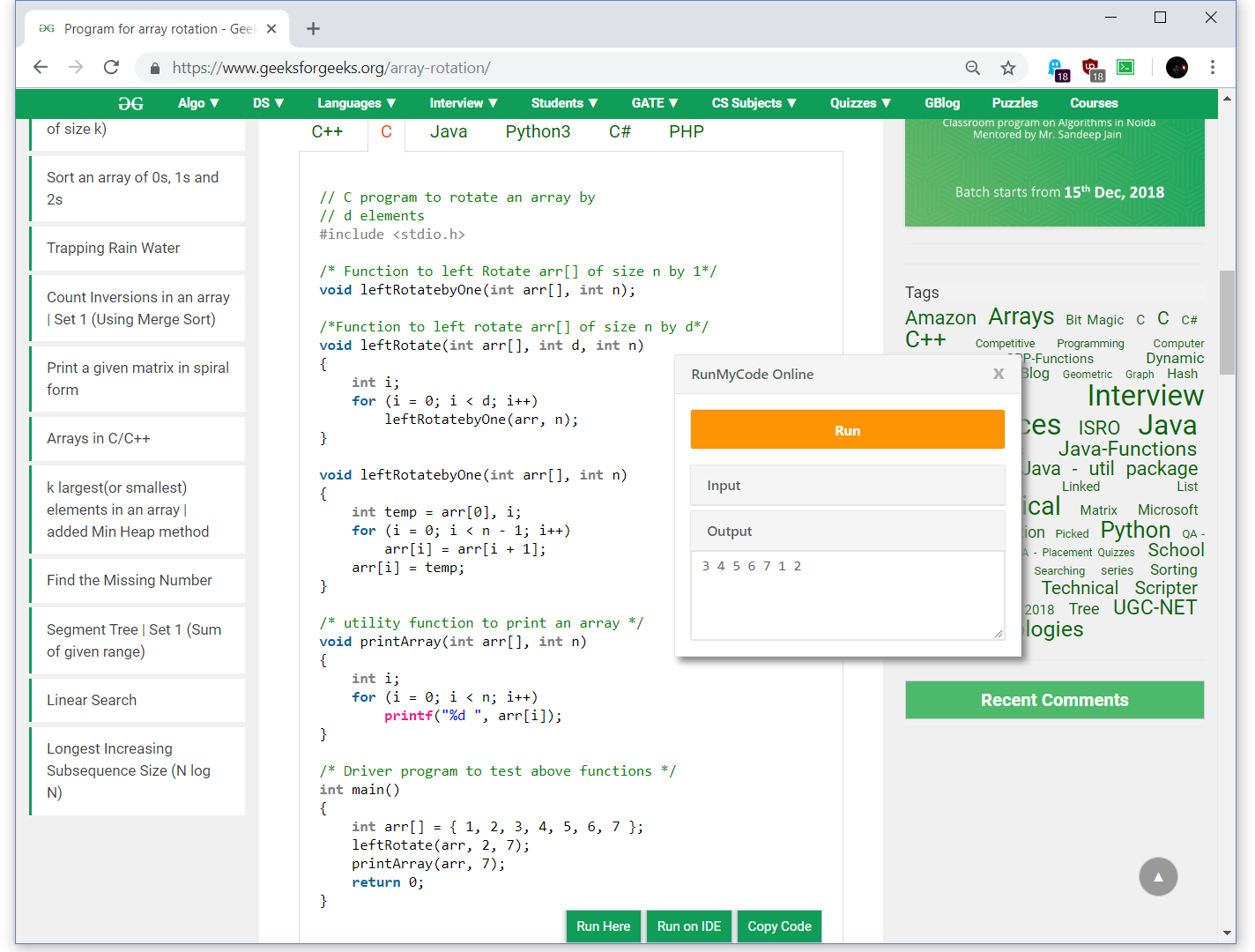Switch to the C# code tab
The image size is (1255, 952).
click(x=620, y=132)
